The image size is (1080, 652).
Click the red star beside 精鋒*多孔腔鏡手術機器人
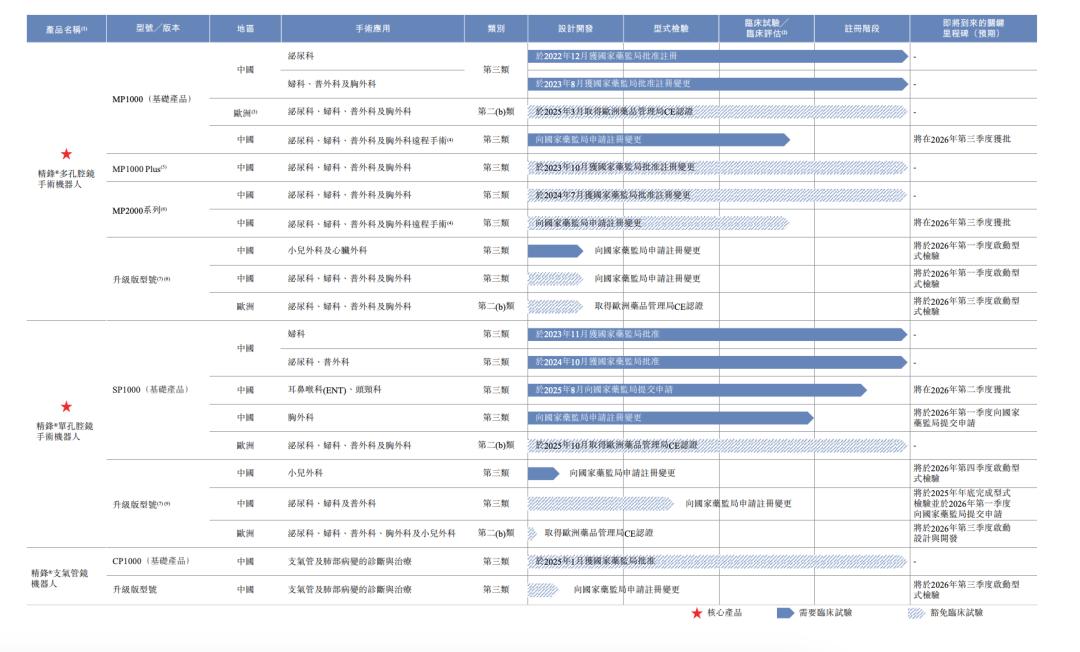tap(65, 155)
